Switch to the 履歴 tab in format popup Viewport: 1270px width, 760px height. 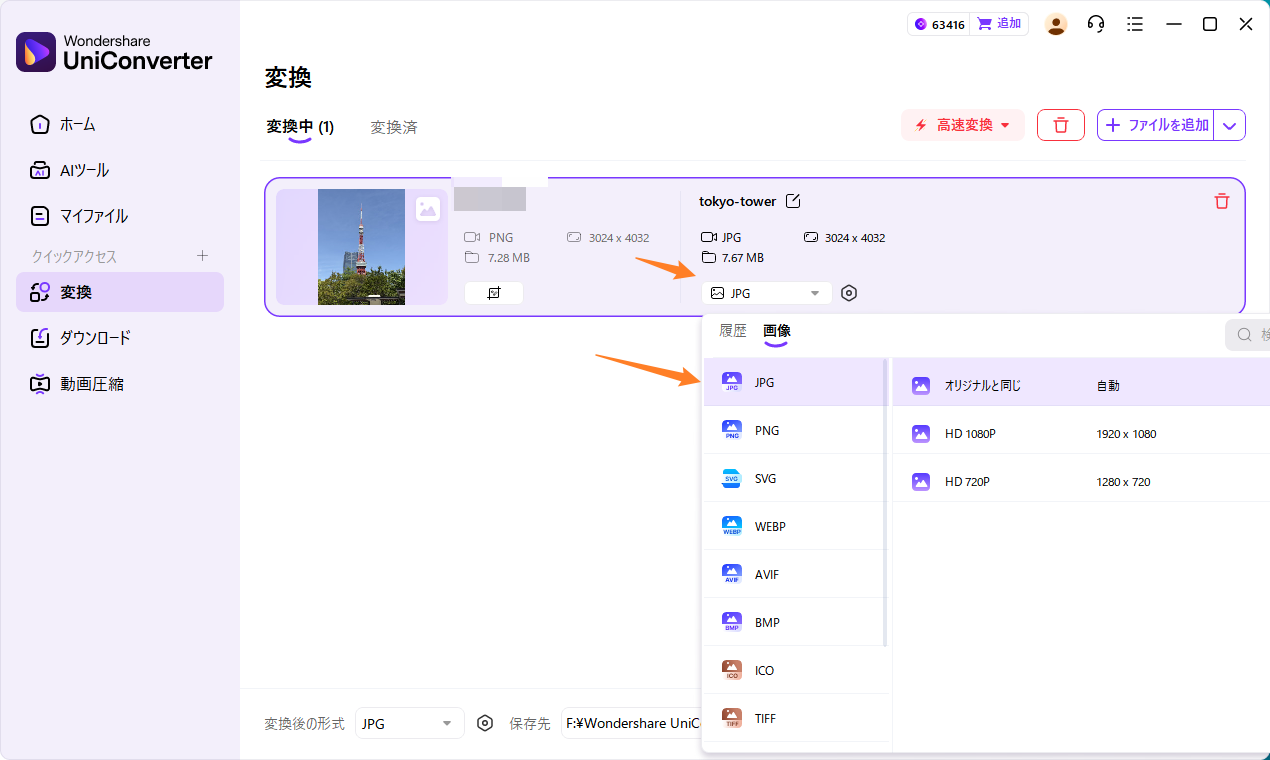point(733,331)
